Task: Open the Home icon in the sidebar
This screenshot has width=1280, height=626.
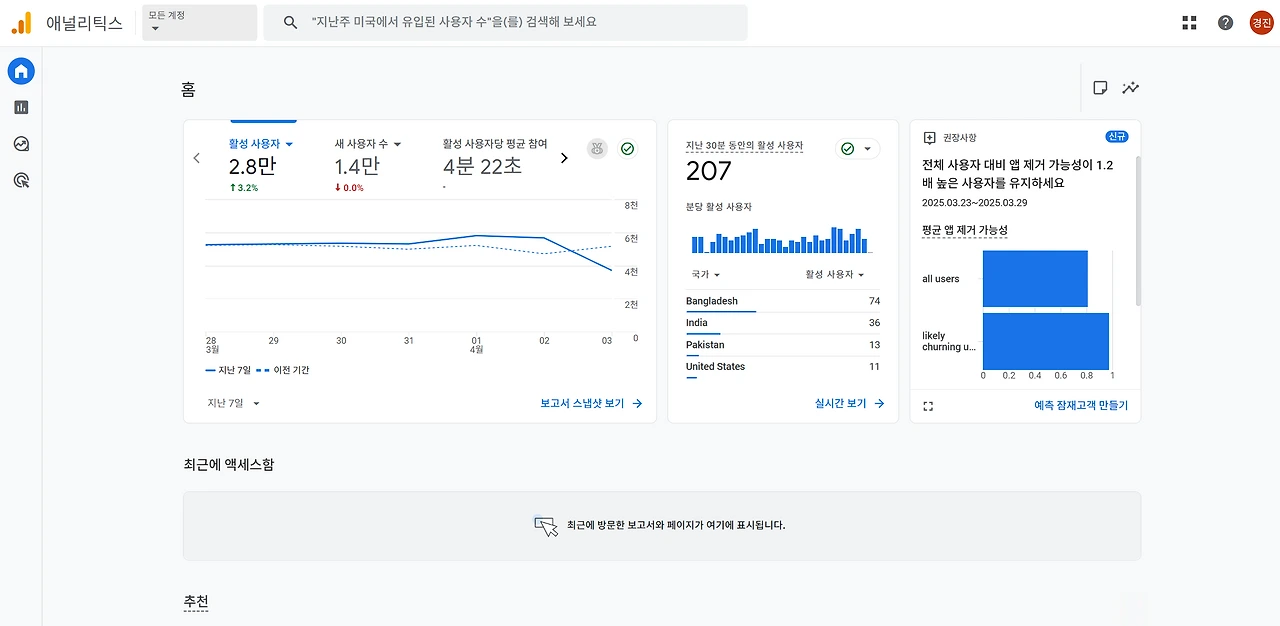Action: click(21, 71)
